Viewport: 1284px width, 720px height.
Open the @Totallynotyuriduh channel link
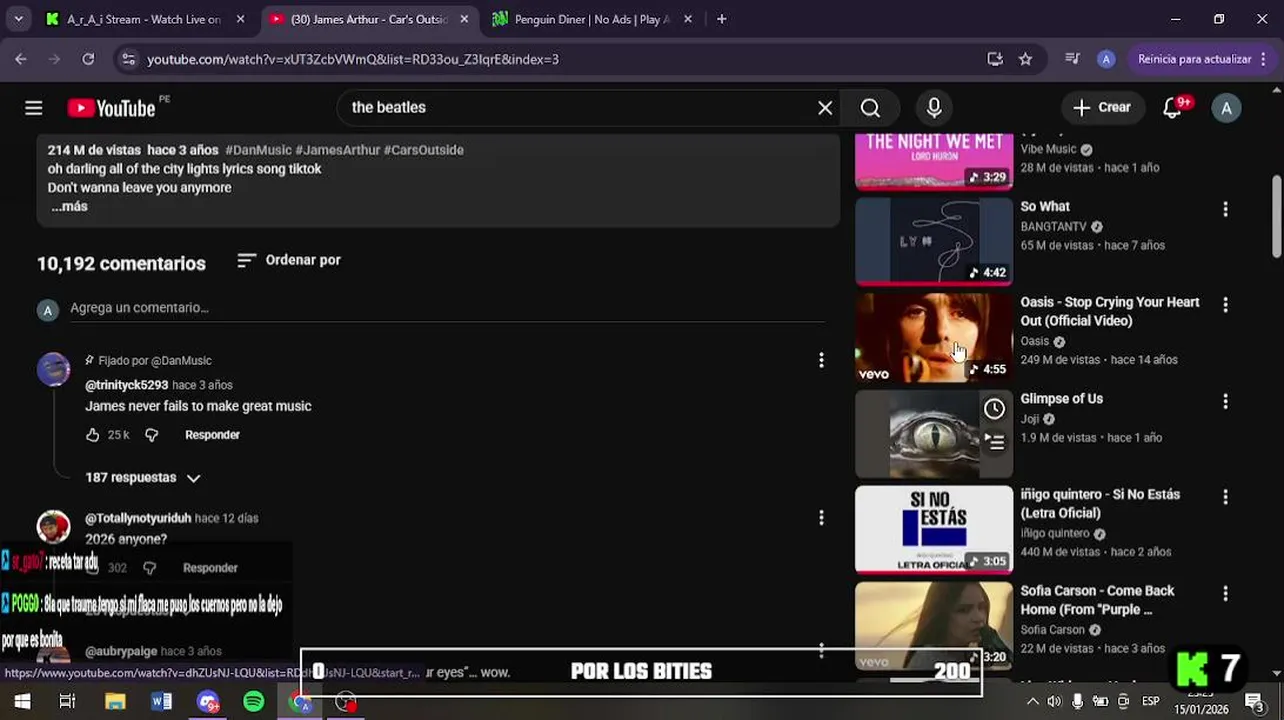pyautogui.click(x=138, y=518)
